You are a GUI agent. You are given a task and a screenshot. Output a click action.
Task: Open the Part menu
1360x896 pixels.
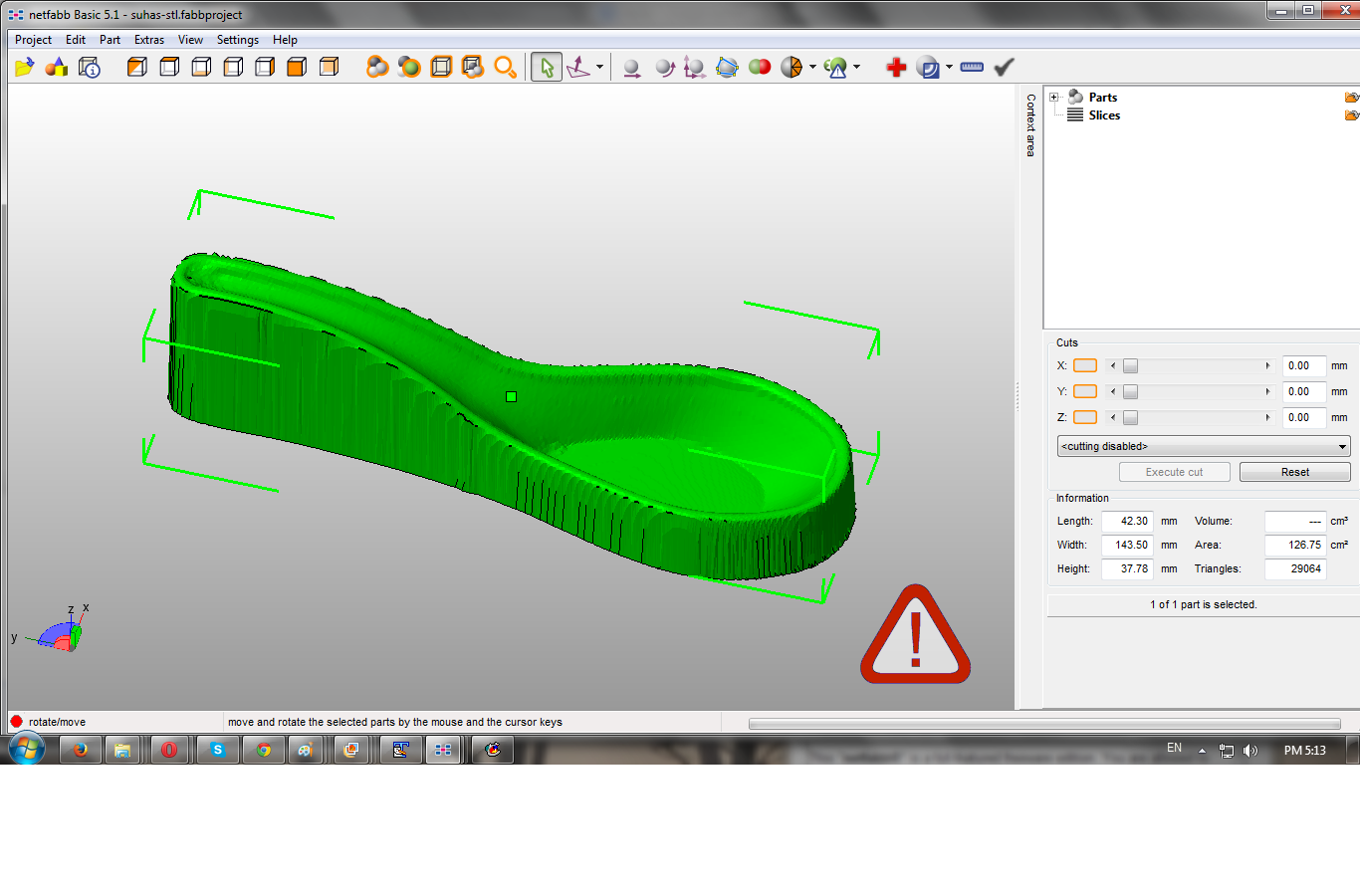point(110,40)
